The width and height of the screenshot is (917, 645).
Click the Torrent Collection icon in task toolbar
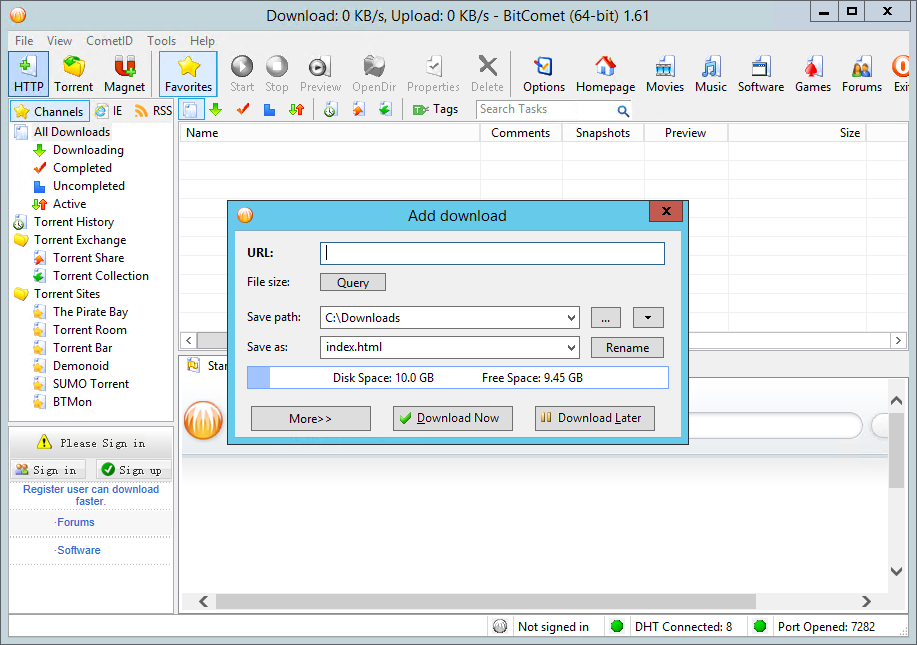(385, 110)
